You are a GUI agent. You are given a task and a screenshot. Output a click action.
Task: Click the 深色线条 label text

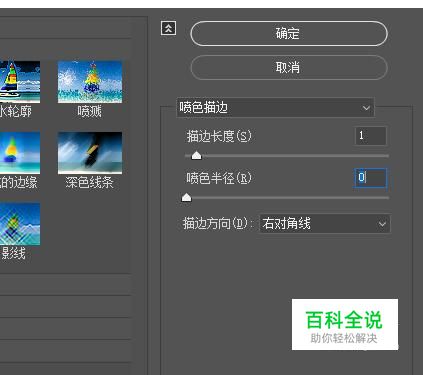point(89,182)
